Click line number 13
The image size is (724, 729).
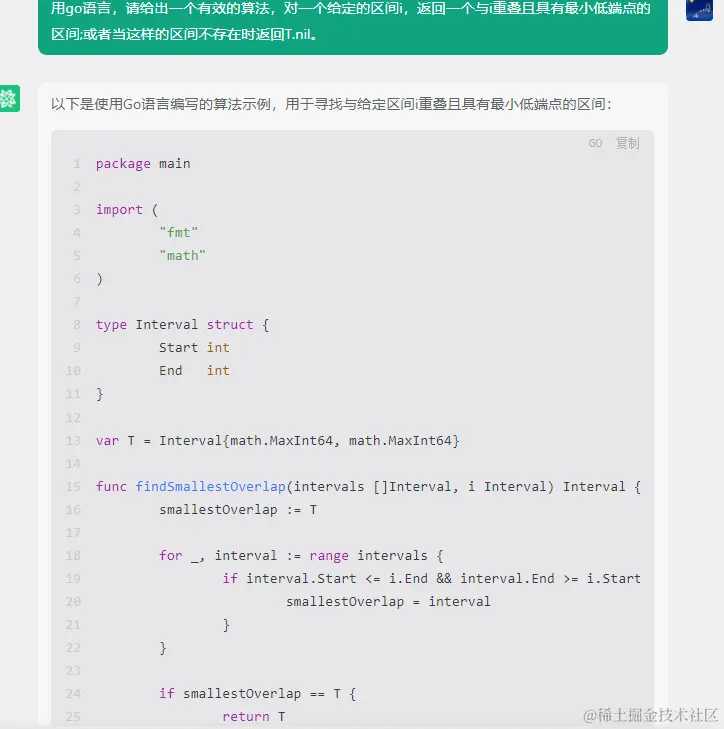pos(73,440)
